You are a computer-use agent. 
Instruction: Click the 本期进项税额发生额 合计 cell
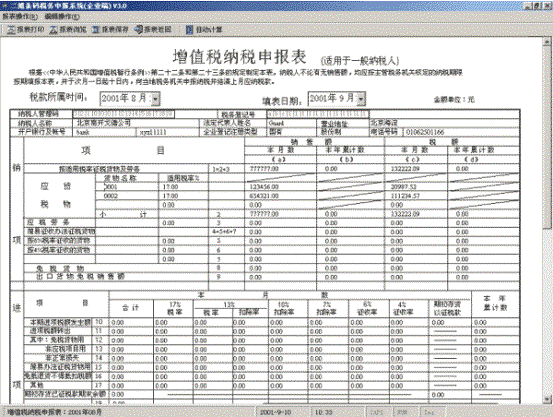[132, 322]
